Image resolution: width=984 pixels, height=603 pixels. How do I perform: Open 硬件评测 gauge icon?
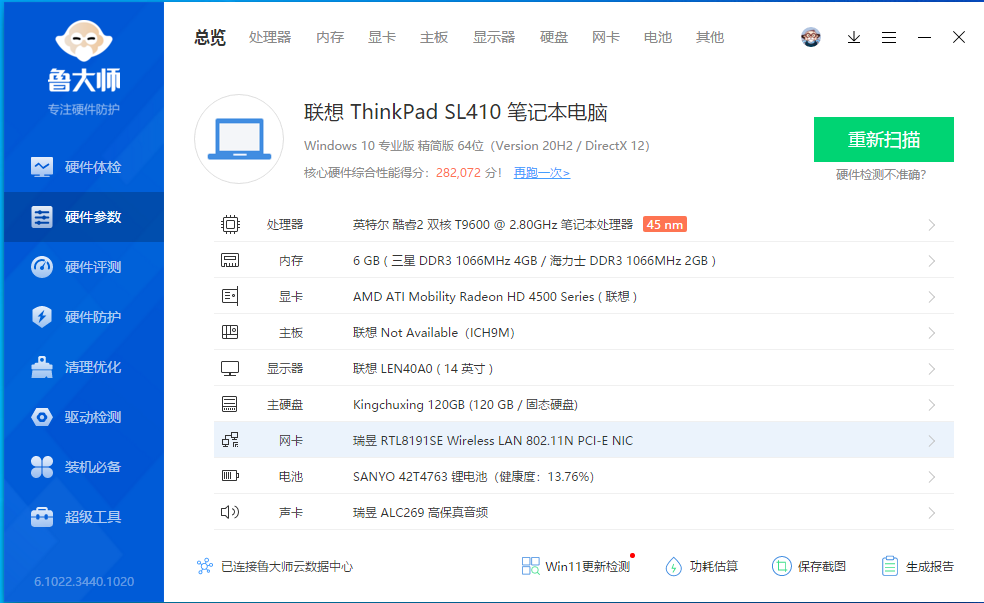click(x=42, y=267)
